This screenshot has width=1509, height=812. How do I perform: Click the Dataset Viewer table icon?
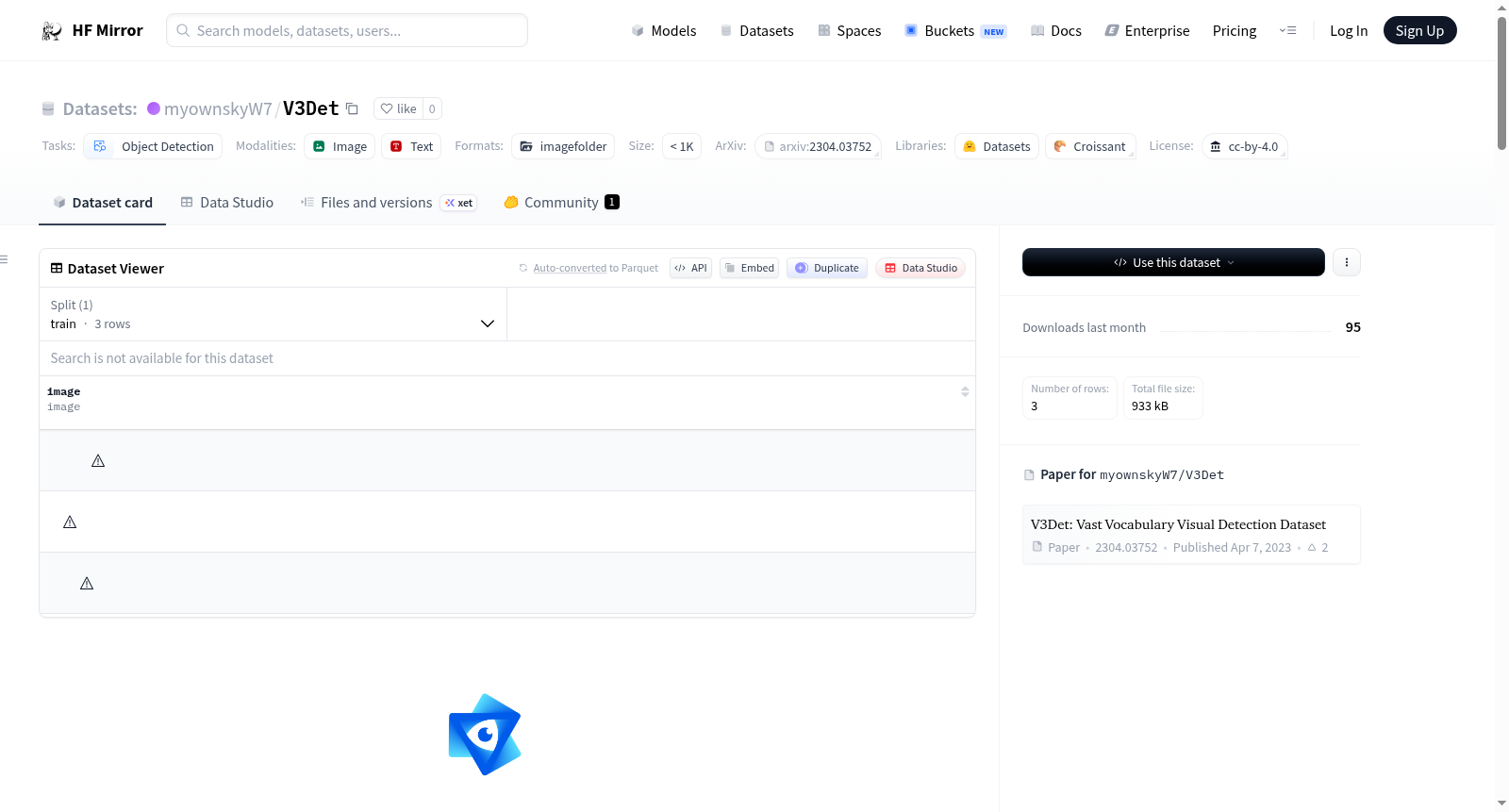coord(57,268)
